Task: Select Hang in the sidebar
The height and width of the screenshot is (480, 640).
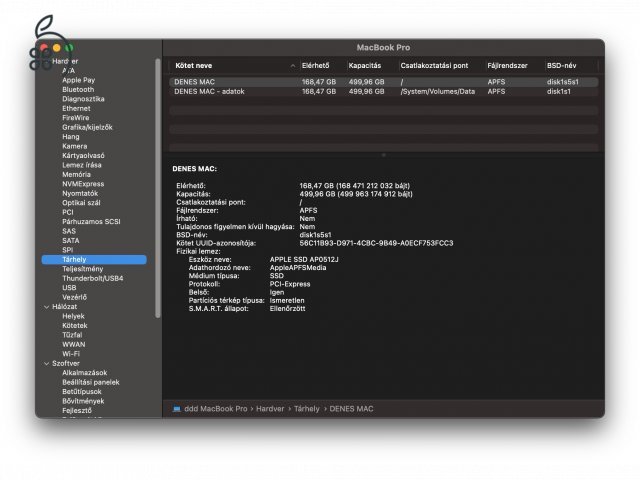Action: pos(71,137)
